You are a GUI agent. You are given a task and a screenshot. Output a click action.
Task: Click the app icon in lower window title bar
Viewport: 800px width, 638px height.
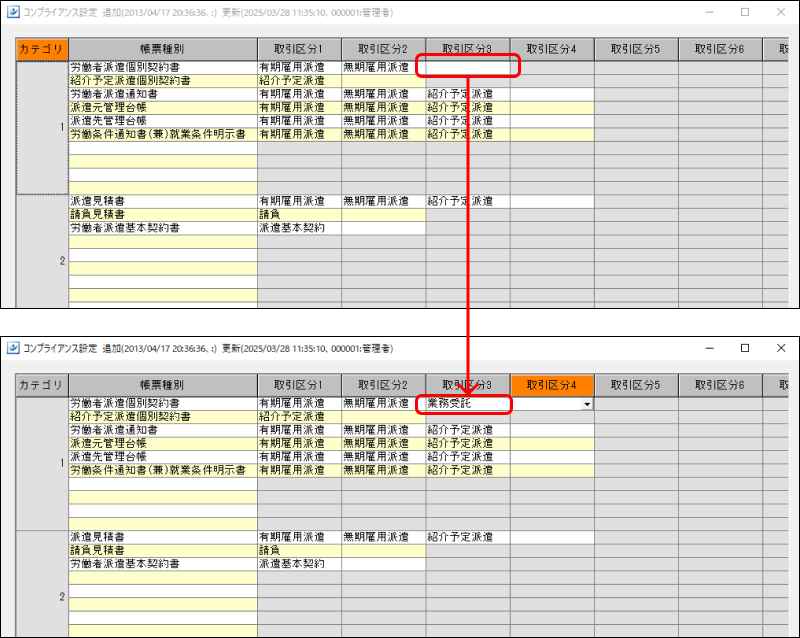click(13, 348)
